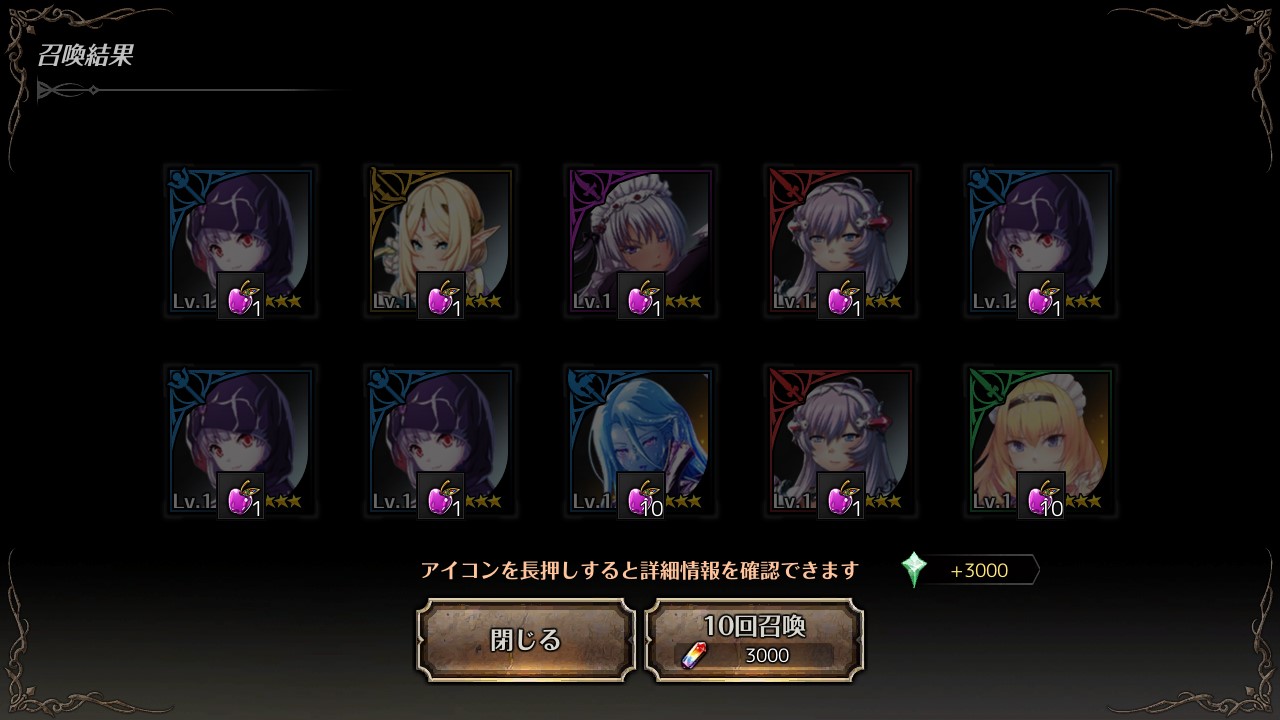Tap the purple apple icon on the dark-skinned maid card
Image resolution: width=1280 pixels, height=720 pixels.
[x=641, y=295]
